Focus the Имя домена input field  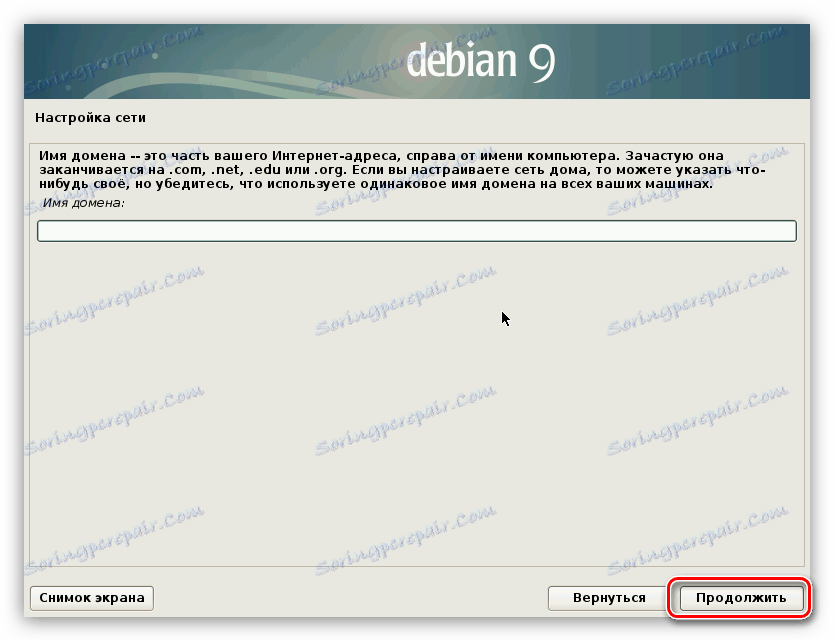click(x=416, y=231)
